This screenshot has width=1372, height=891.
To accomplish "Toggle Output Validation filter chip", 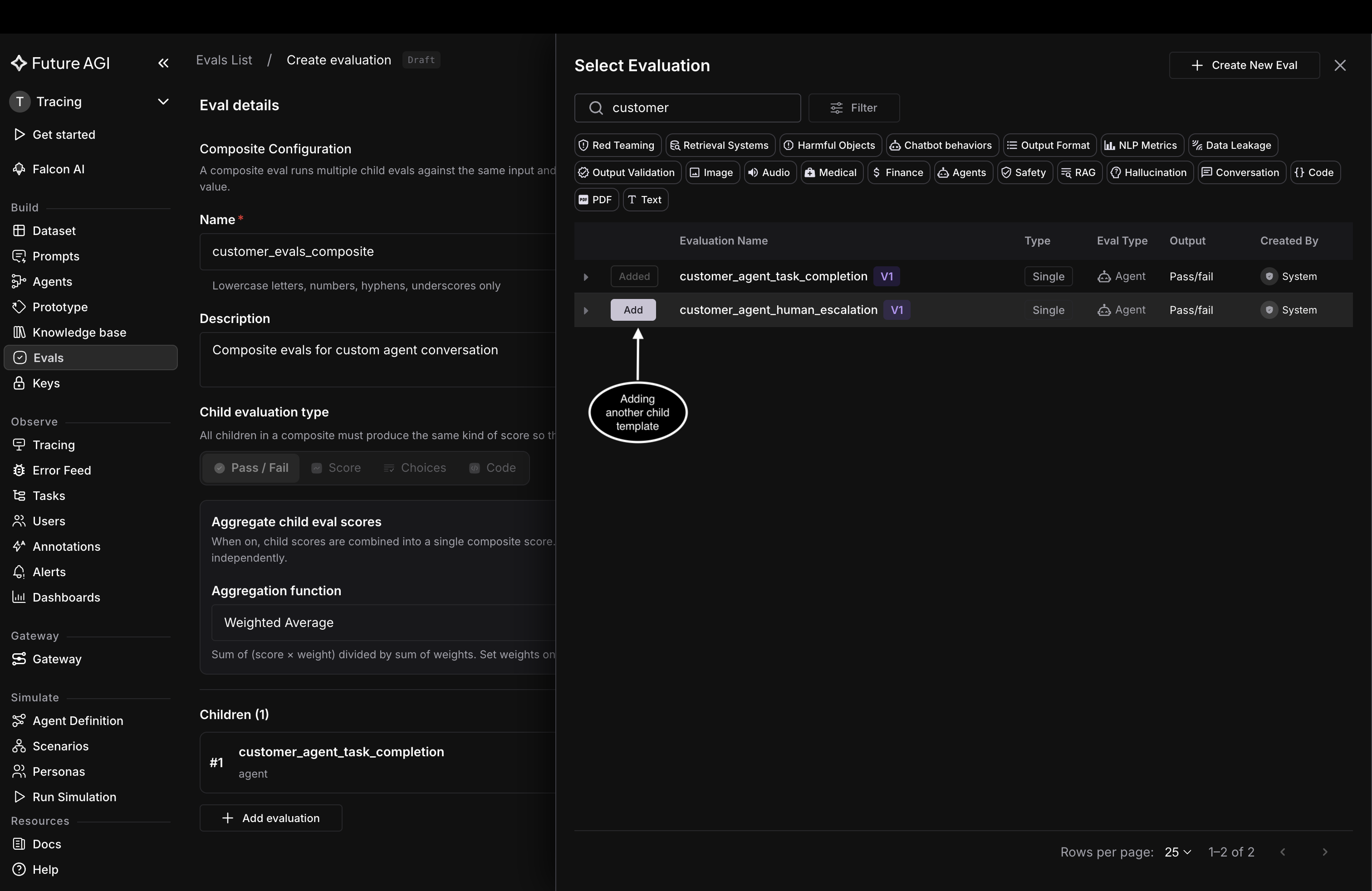I will pos(628,172).
